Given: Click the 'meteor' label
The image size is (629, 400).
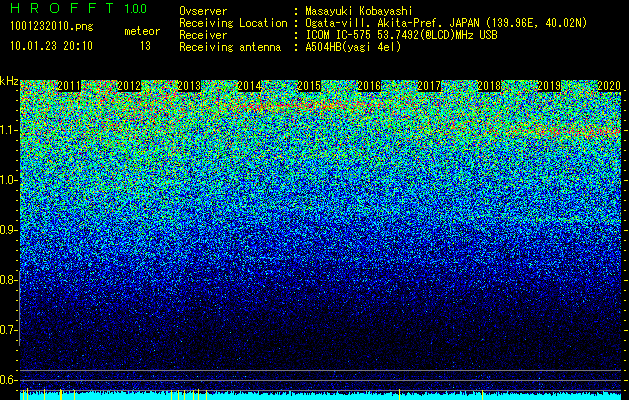Looking at the screenshot, I should click(x=142, y=31).
